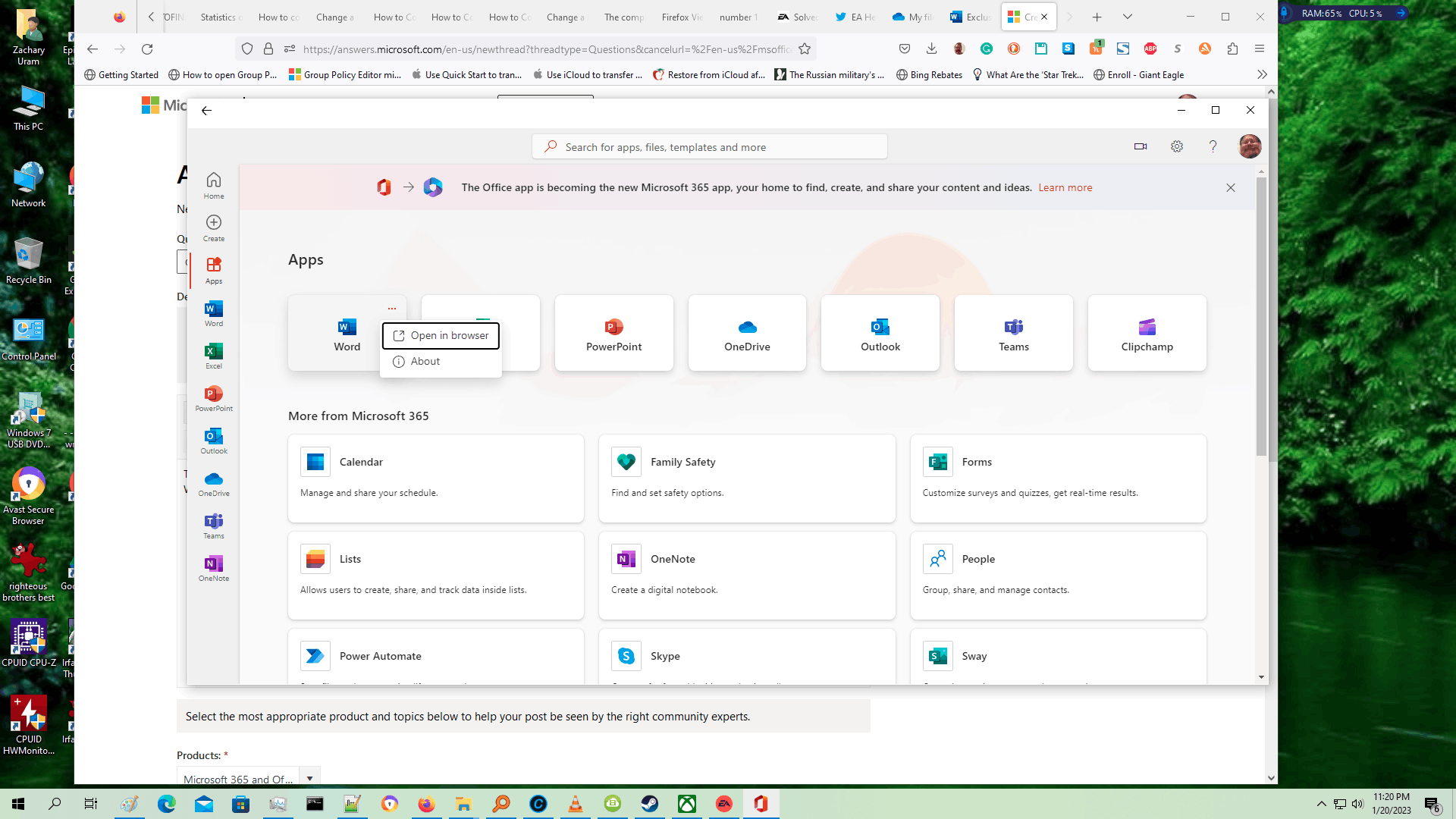This screenshot has height=819, width=1456.
Task: Open the Clipchamp app tile
Action: pos(1147,334)
